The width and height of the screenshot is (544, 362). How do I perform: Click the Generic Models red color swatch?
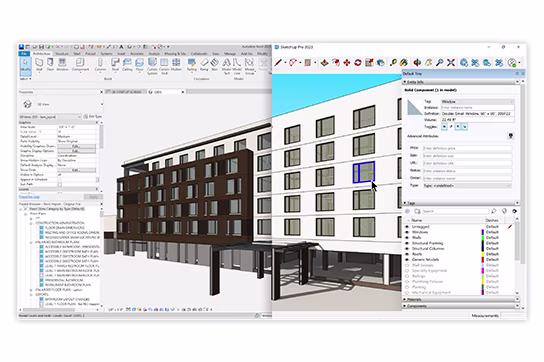pyautogui.click(x=482, y=260)
